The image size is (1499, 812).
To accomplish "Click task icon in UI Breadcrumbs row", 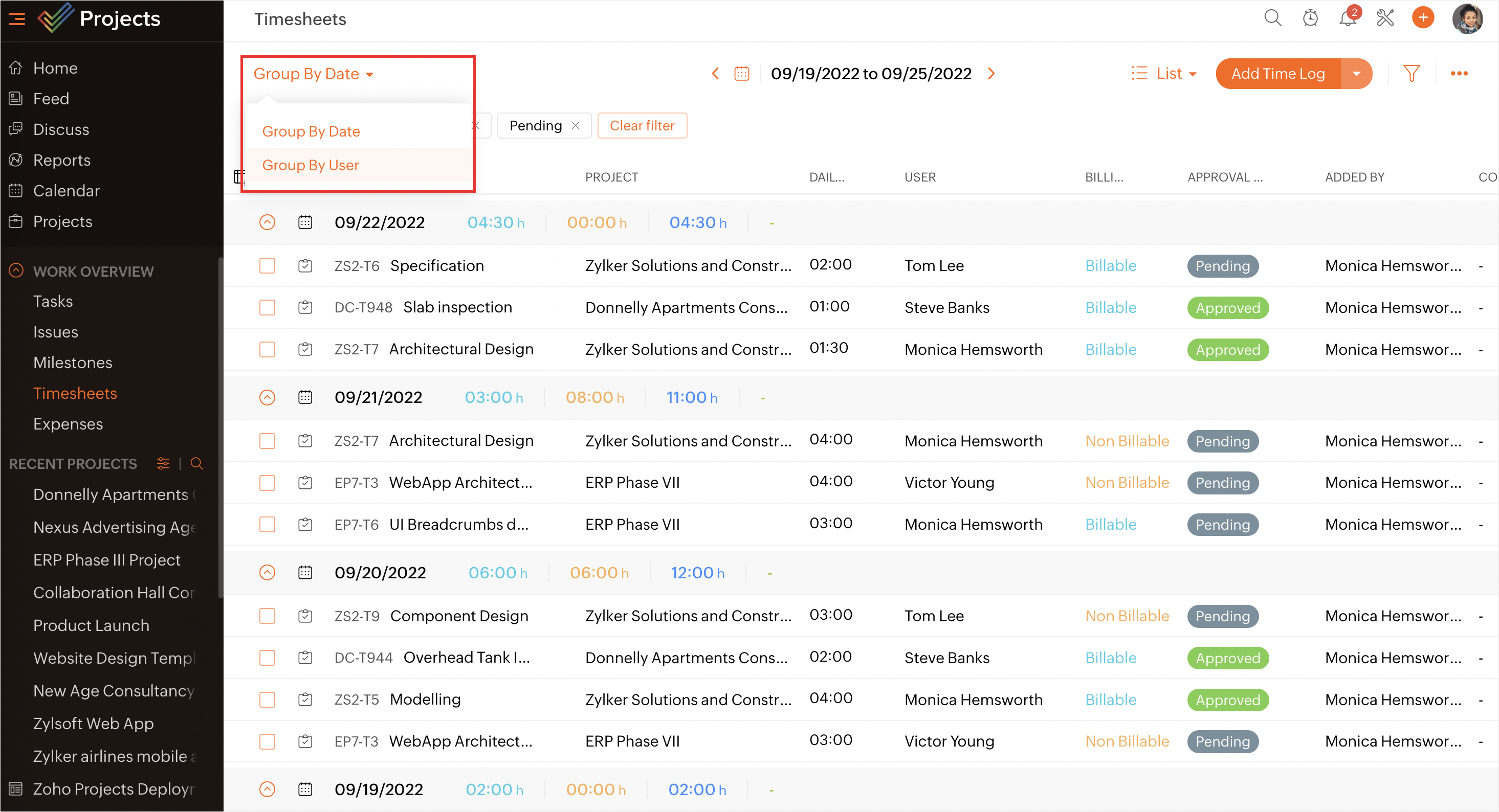I will pyautogui.click(x=305, y=525).
